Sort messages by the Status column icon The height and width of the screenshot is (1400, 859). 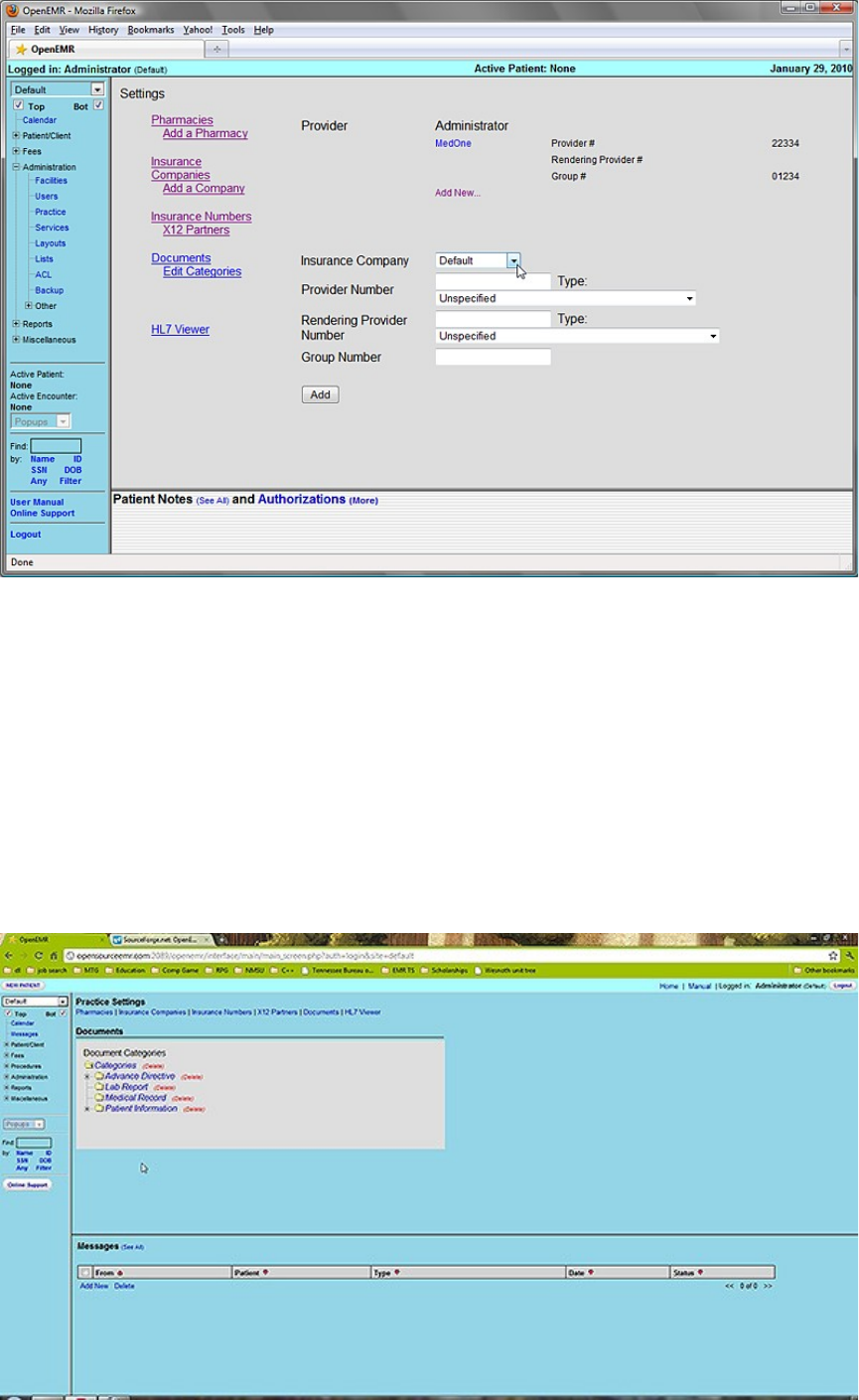pyautogui.click(x=700, y=1272)
